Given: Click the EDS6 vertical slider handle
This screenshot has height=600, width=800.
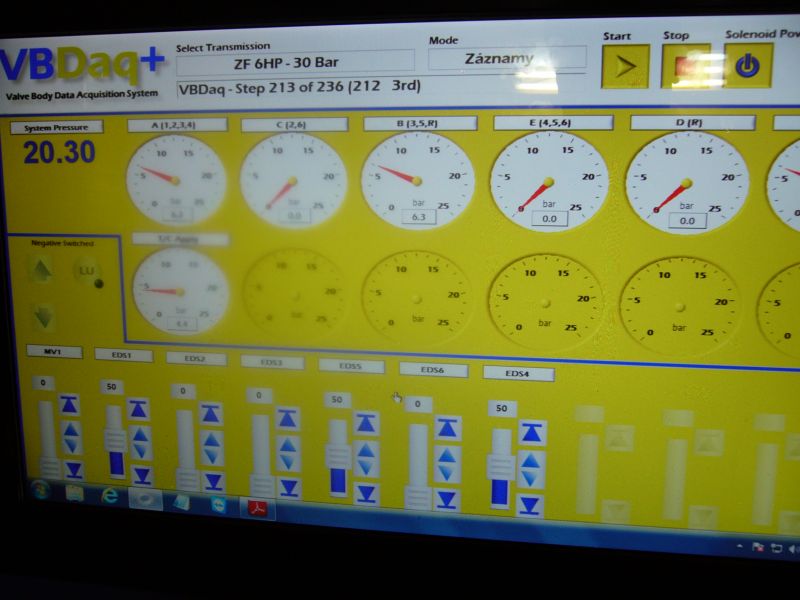Looking at the screenshot, I should coord(418,497).
